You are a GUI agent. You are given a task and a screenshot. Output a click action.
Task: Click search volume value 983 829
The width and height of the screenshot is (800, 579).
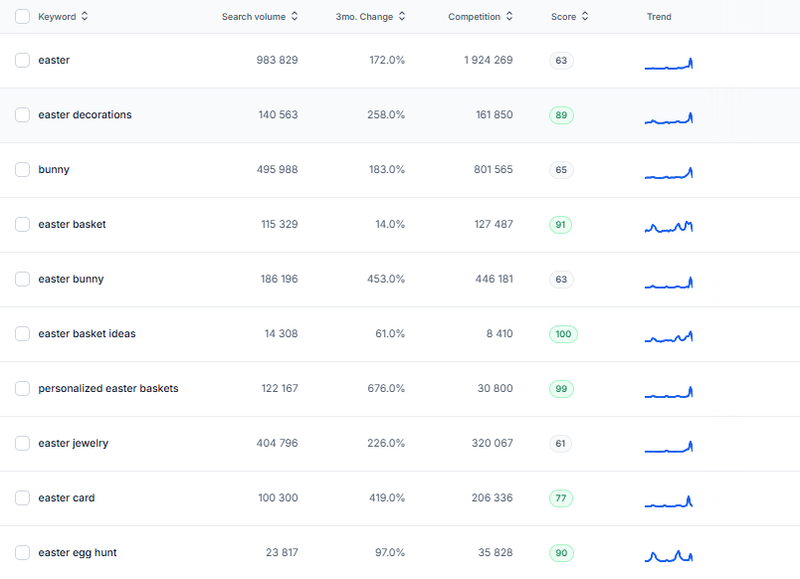[x=277, y=60]
